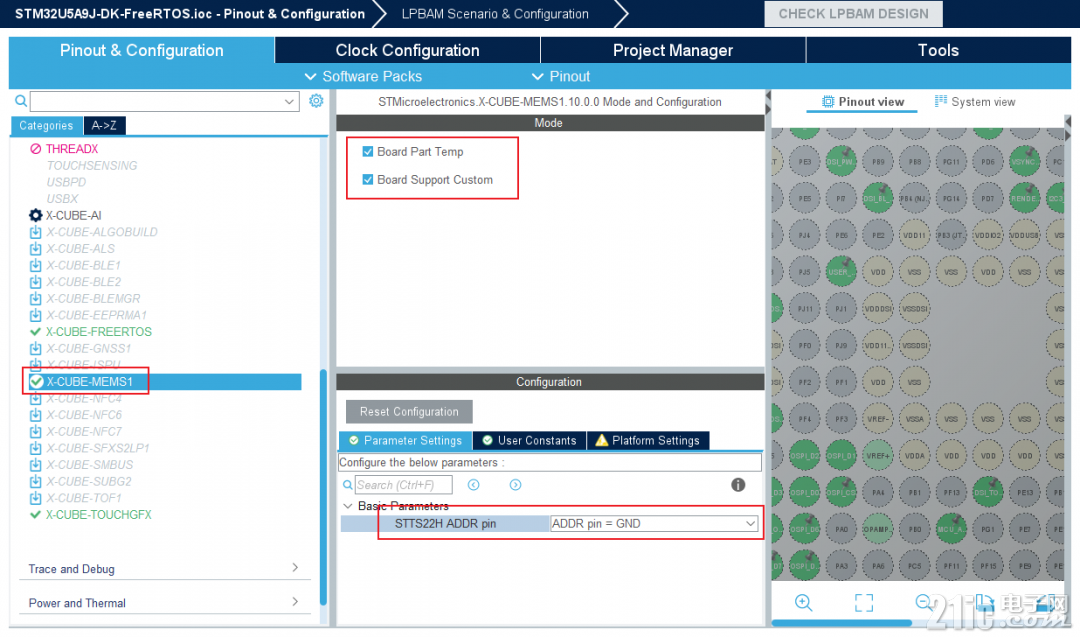This screenshot has height=637, width=1080.
Task: Click the download icon next to X-CUBE-BLE2
Action: click(36, 282)
